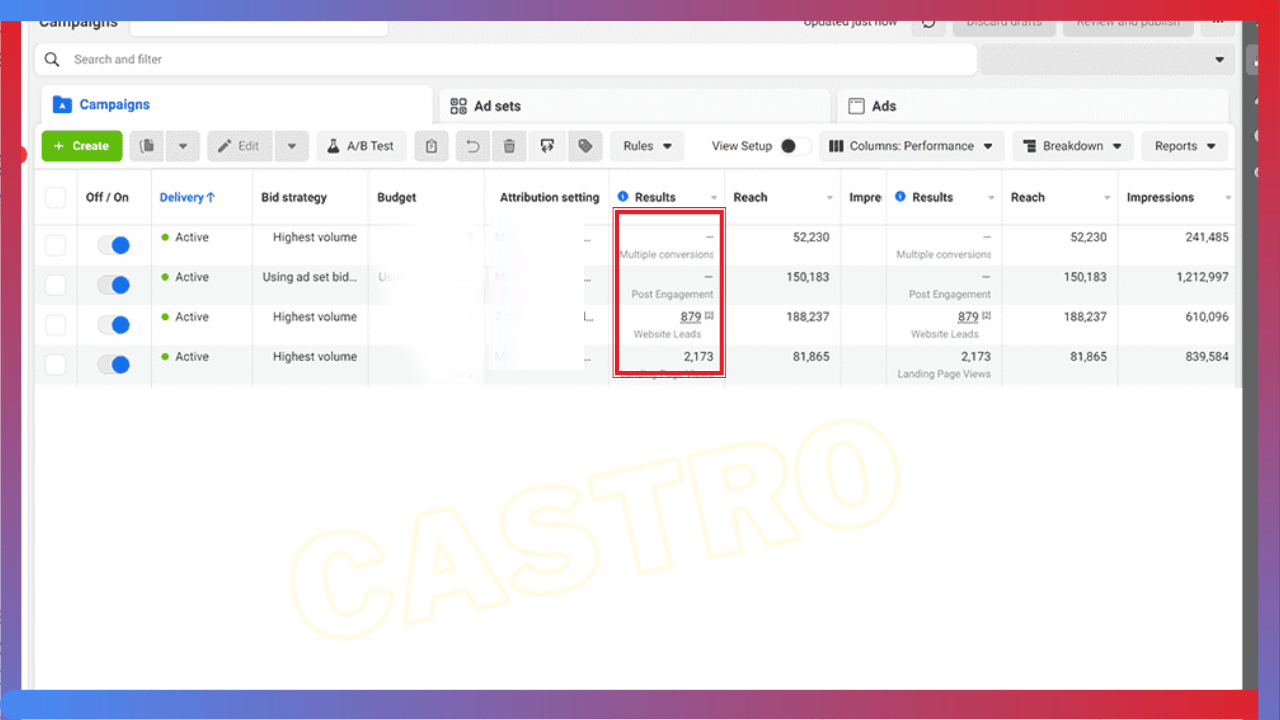Image resolution: width=1280 pixels, height=720 pixels.
Task: Switch to the Ad sets tab
Action: click(x=635, y=106)
